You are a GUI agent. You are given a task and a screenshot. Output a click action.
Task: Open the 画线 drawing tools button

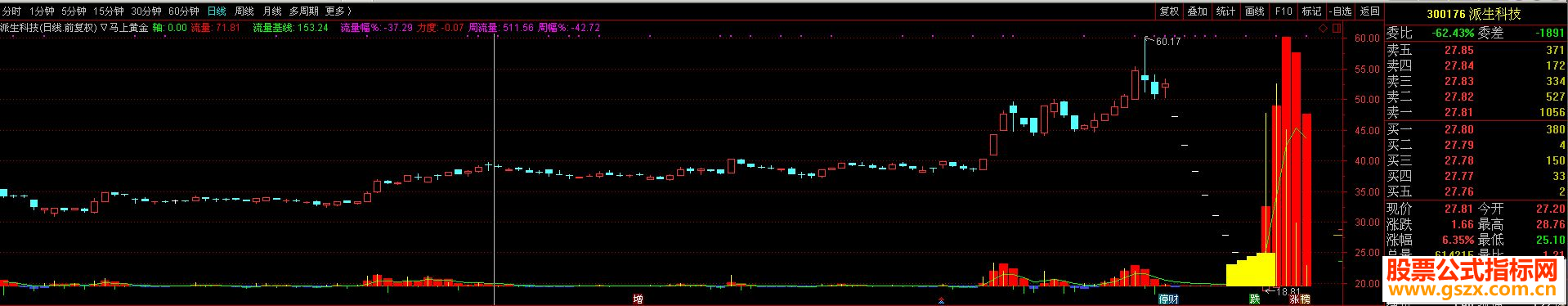1255,11
